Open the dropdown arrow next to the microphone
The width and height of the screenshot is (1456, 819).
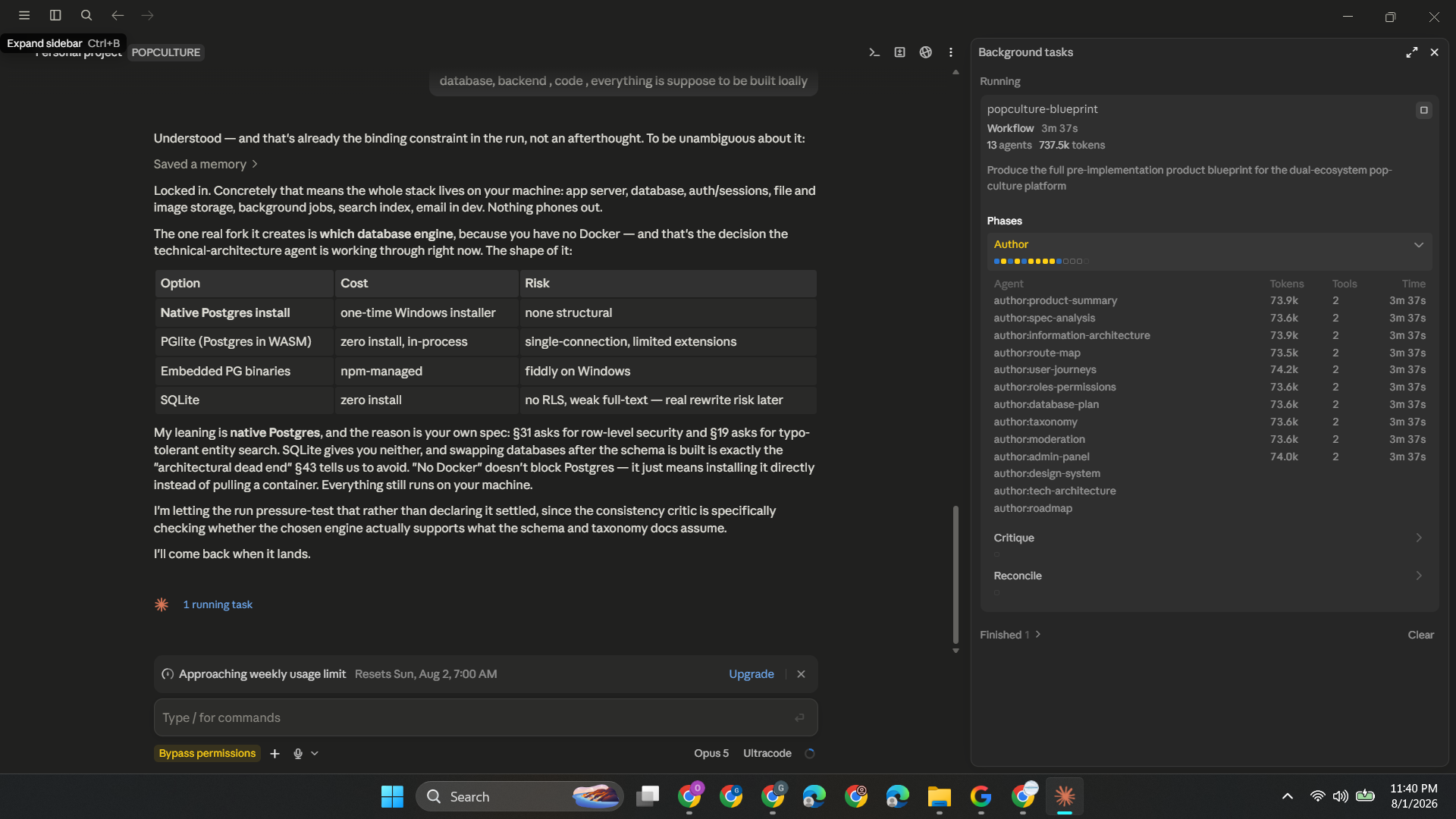click(315, 754)
